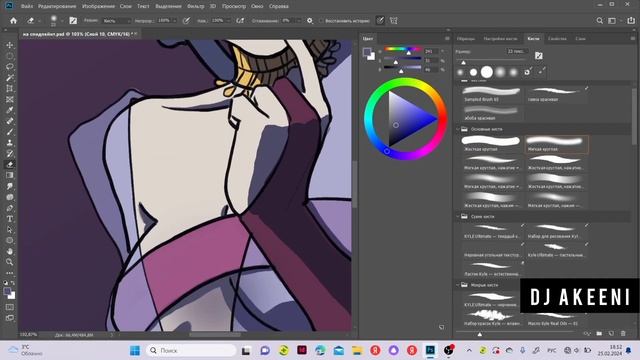
Task: Select the Ellipse shape tool
Action: (x=10, y=240)
